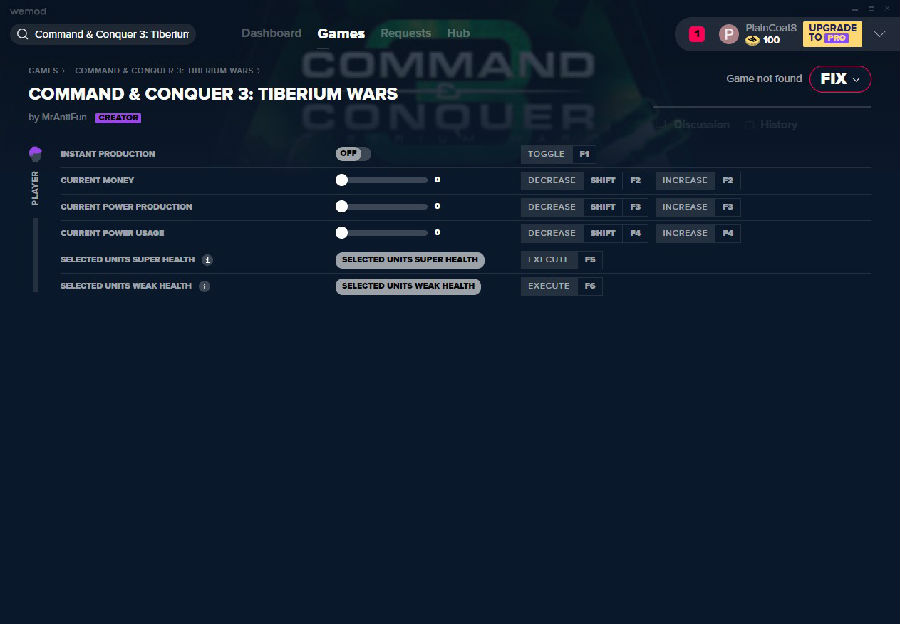
Task: Click the "Game not found" status text
Action: (x=764, y=79)
